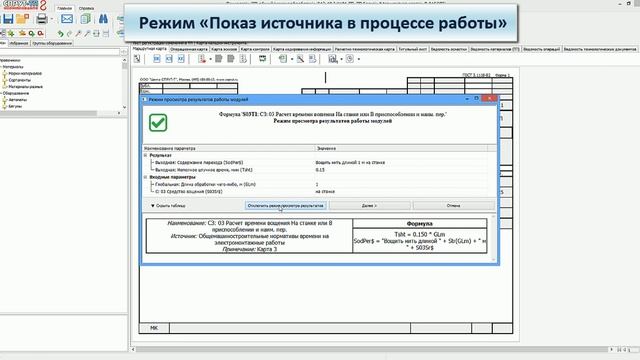Collapse the Оборудование tree node

click(1, 93)
